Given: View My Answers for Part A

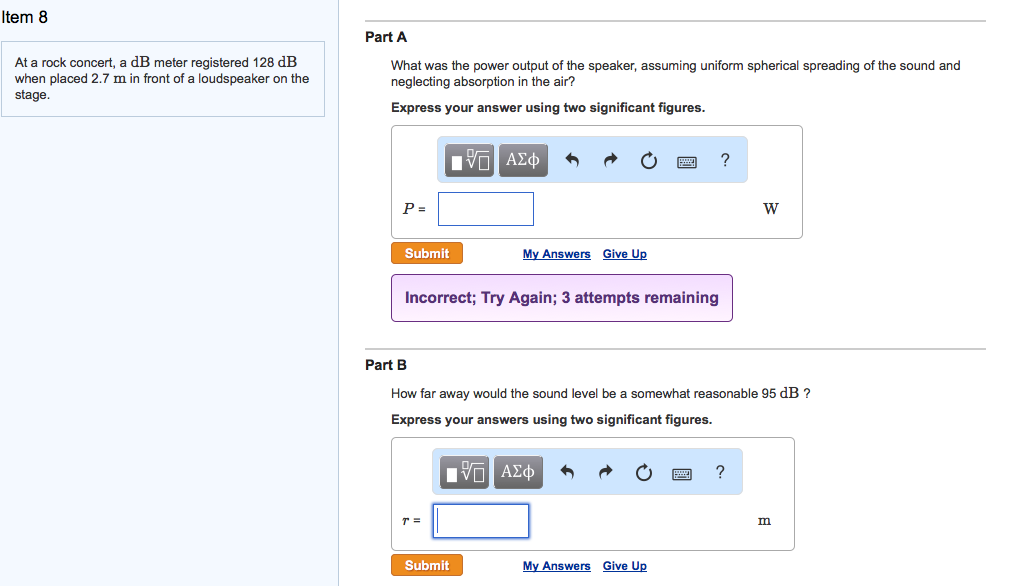Looking at the screenshot, I should (x=556, y=254).
